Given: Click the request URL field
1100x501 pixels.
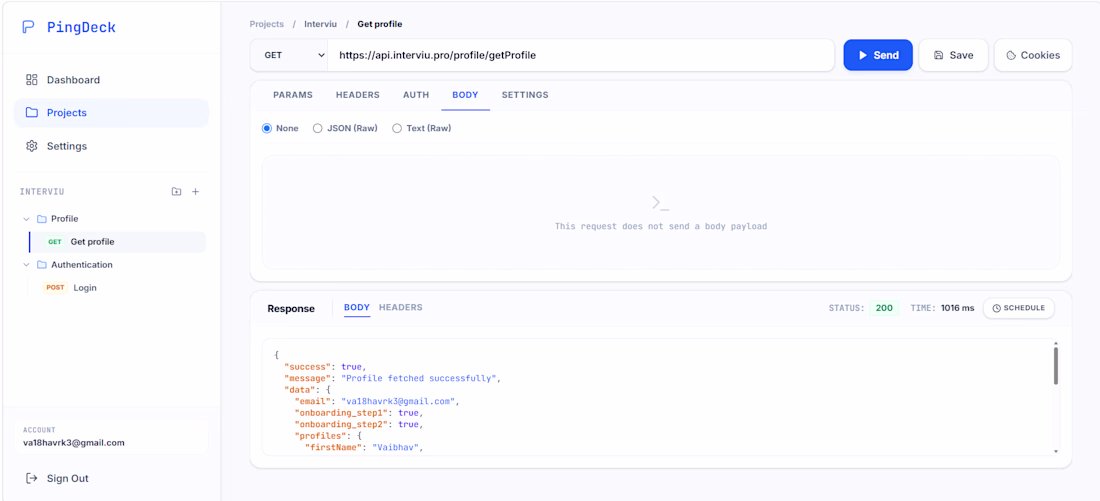Looking at the screenshot, I should coord(581,55).
